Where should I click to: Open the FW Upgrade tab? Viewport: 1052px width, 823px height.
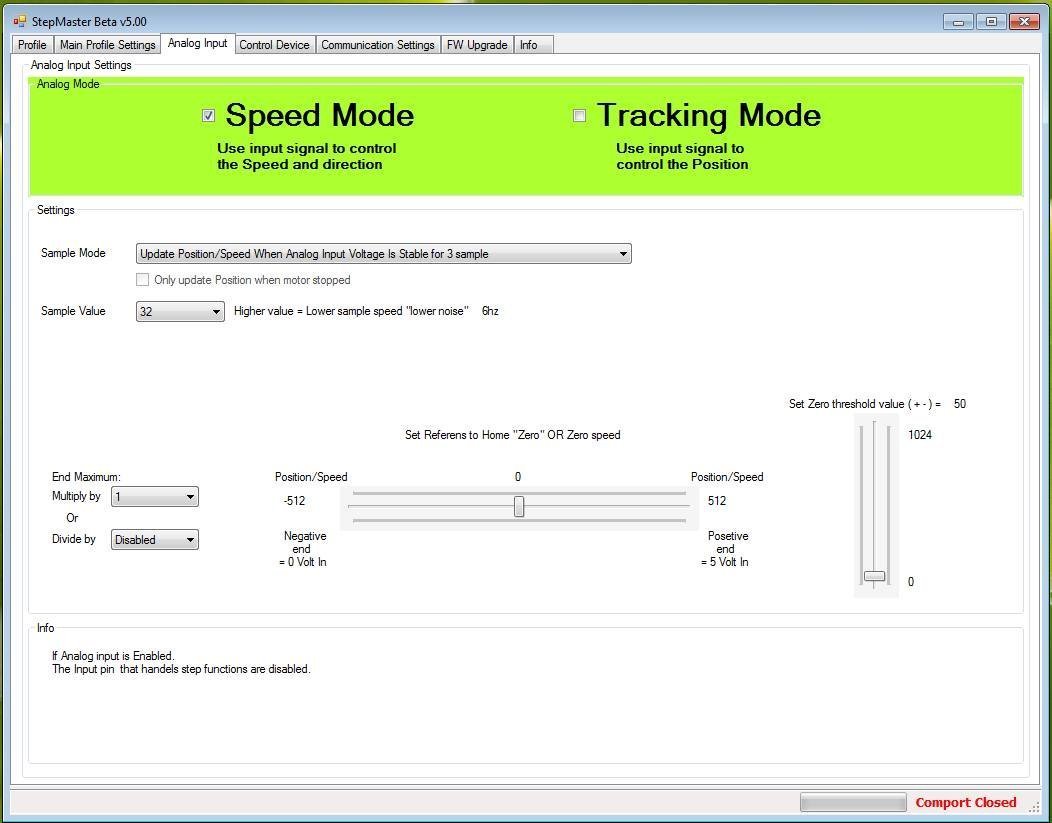pyautogui.click(x=477, y=45)
